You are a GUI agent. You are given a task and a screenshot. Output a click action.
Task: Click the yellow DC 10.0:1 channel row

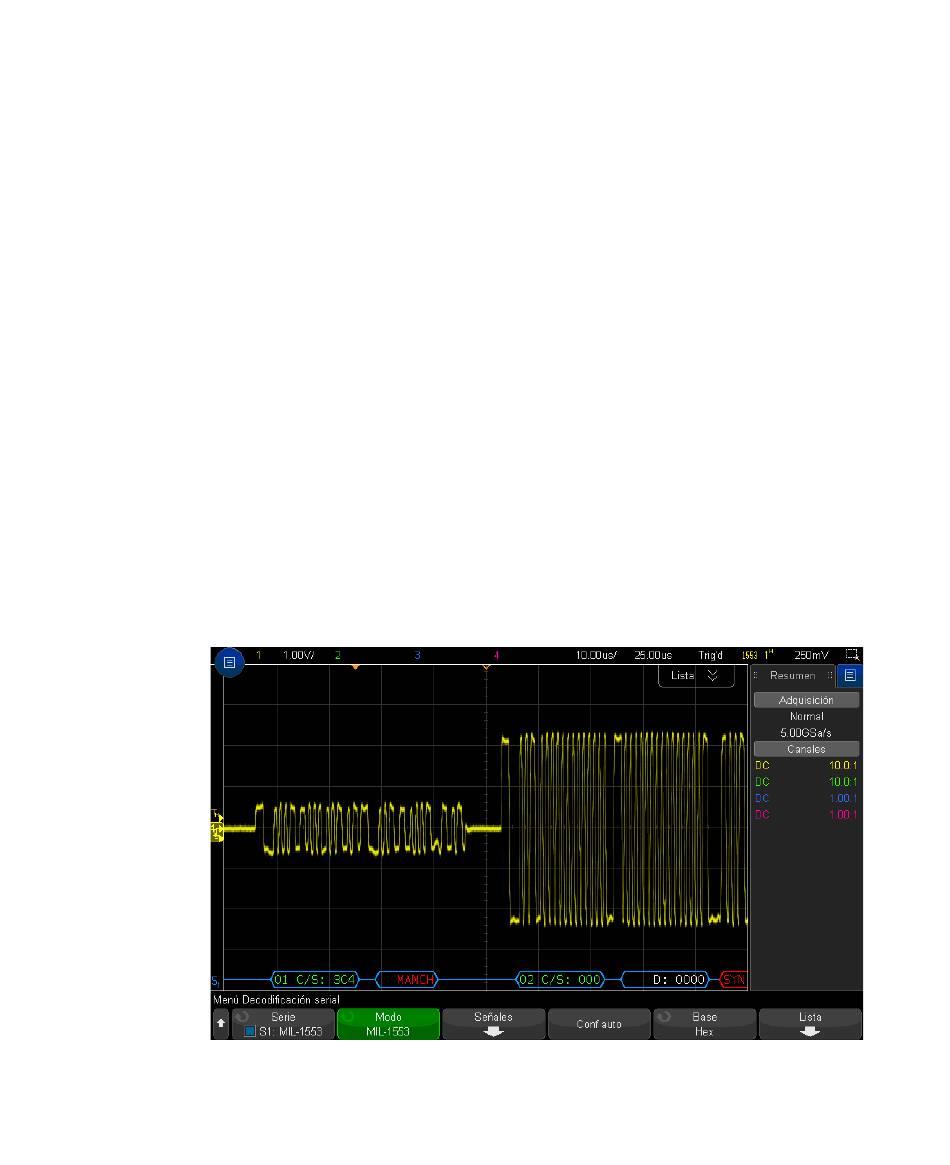pos(806,765)
